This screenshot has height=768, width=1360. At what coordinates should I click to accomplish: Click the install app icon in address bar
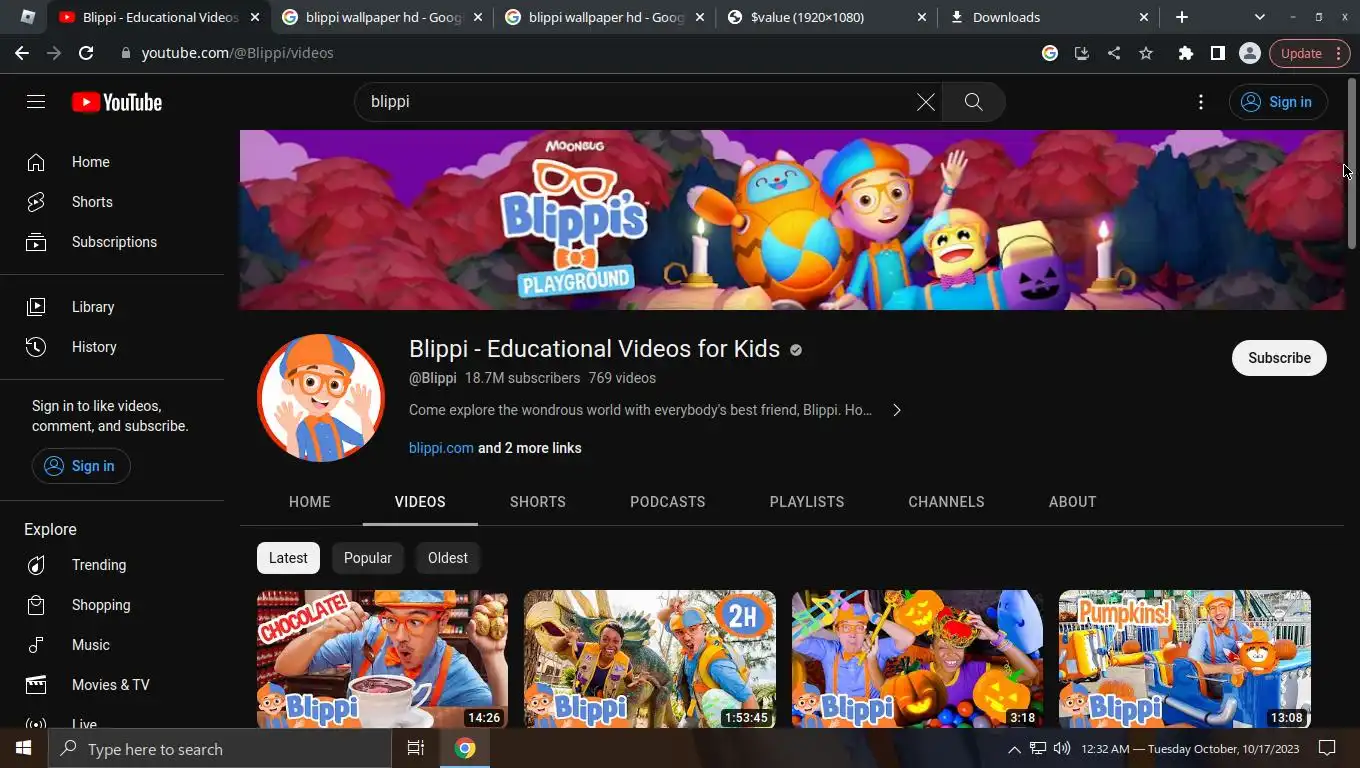tap(1082, 53)
